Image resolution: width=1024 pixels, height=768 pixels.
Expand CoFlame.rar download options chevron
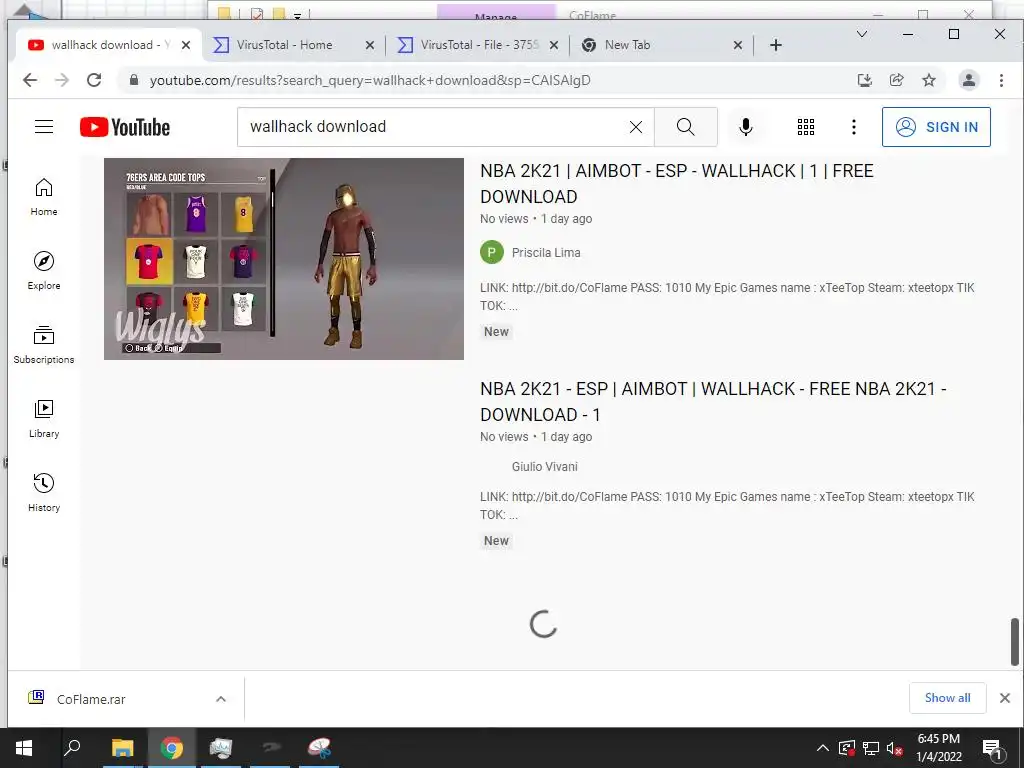[x=221, y=699]
